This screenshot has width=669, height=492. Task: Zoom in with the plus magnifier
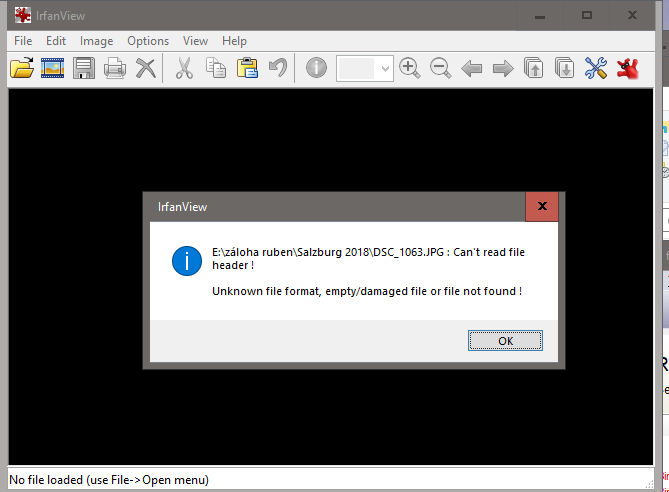(410, 68)
